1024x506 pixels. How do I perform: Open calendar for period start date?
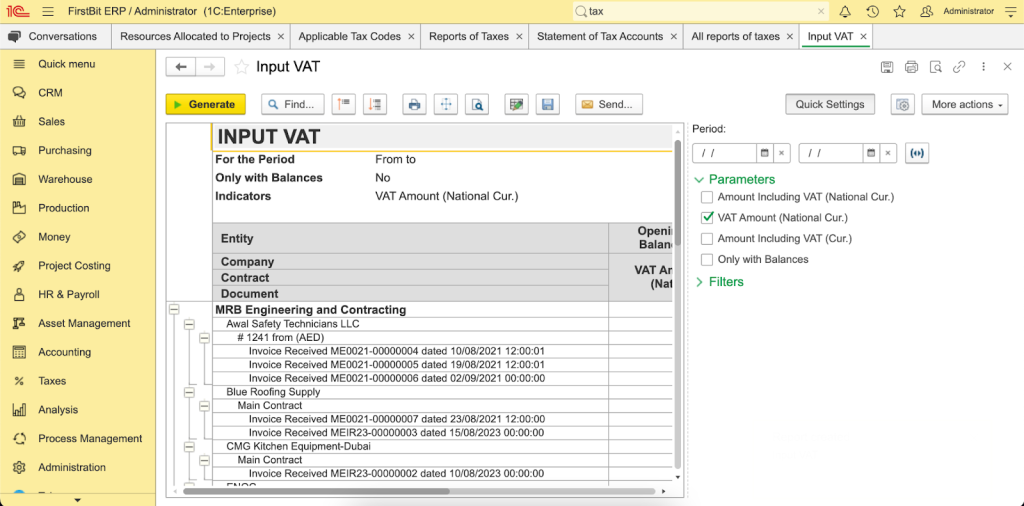[x=765, y=153]
